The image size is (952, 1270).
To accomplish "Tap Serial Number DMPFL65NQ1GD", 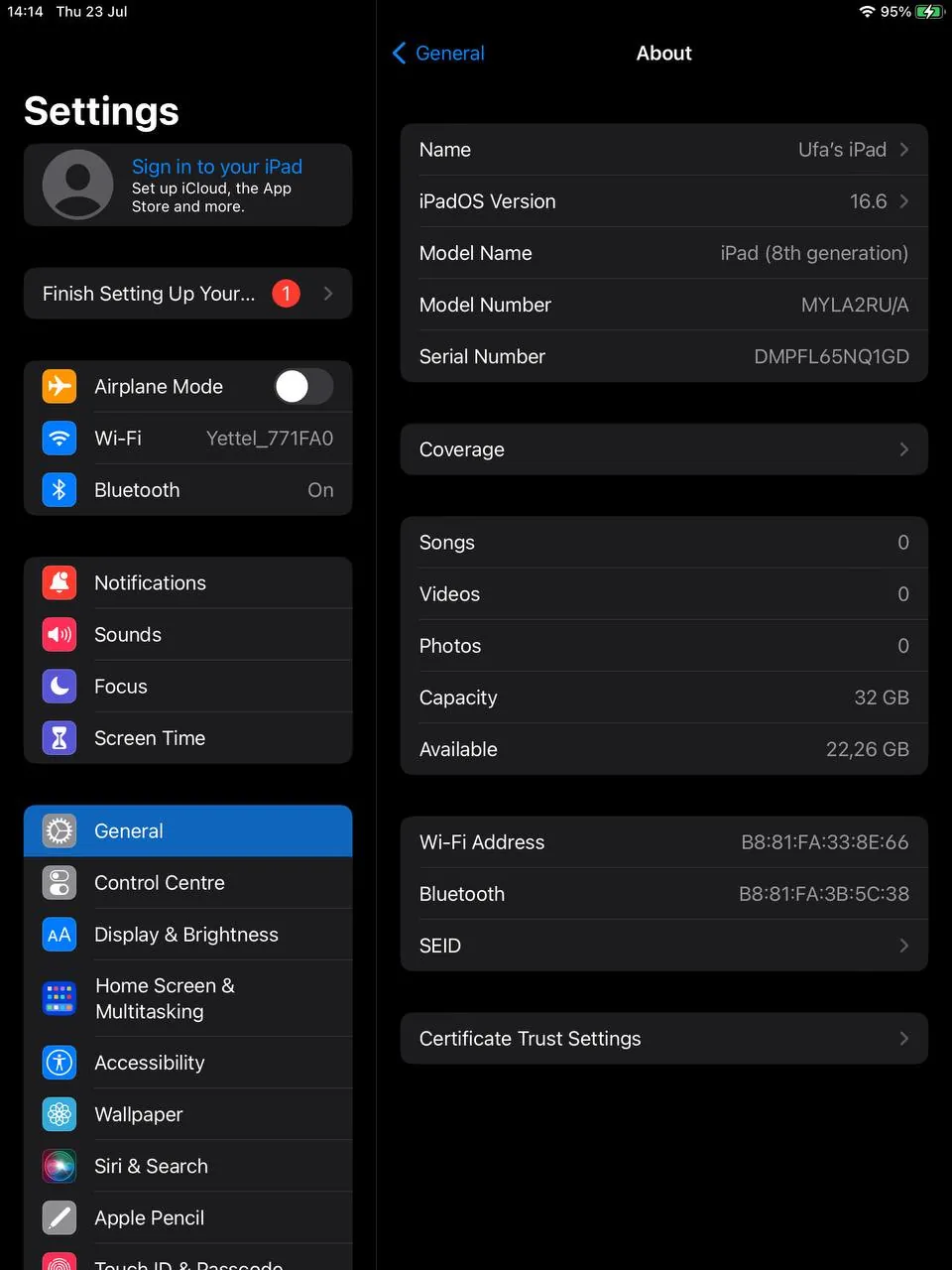I will [831, 356].
